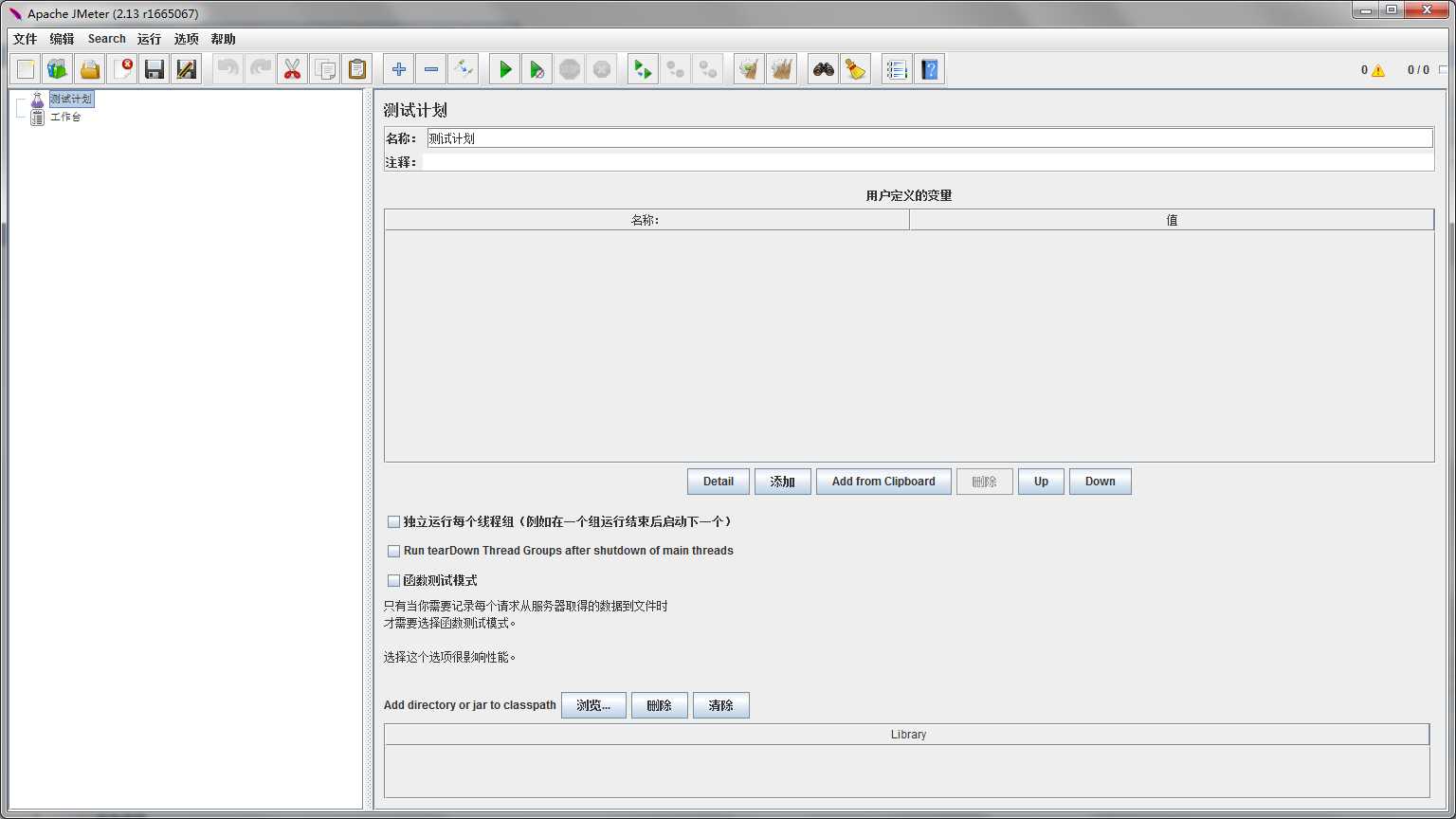Click the warning triangle error counter
Viewport: 1456px width, 819px height.
pos(1377,70)
